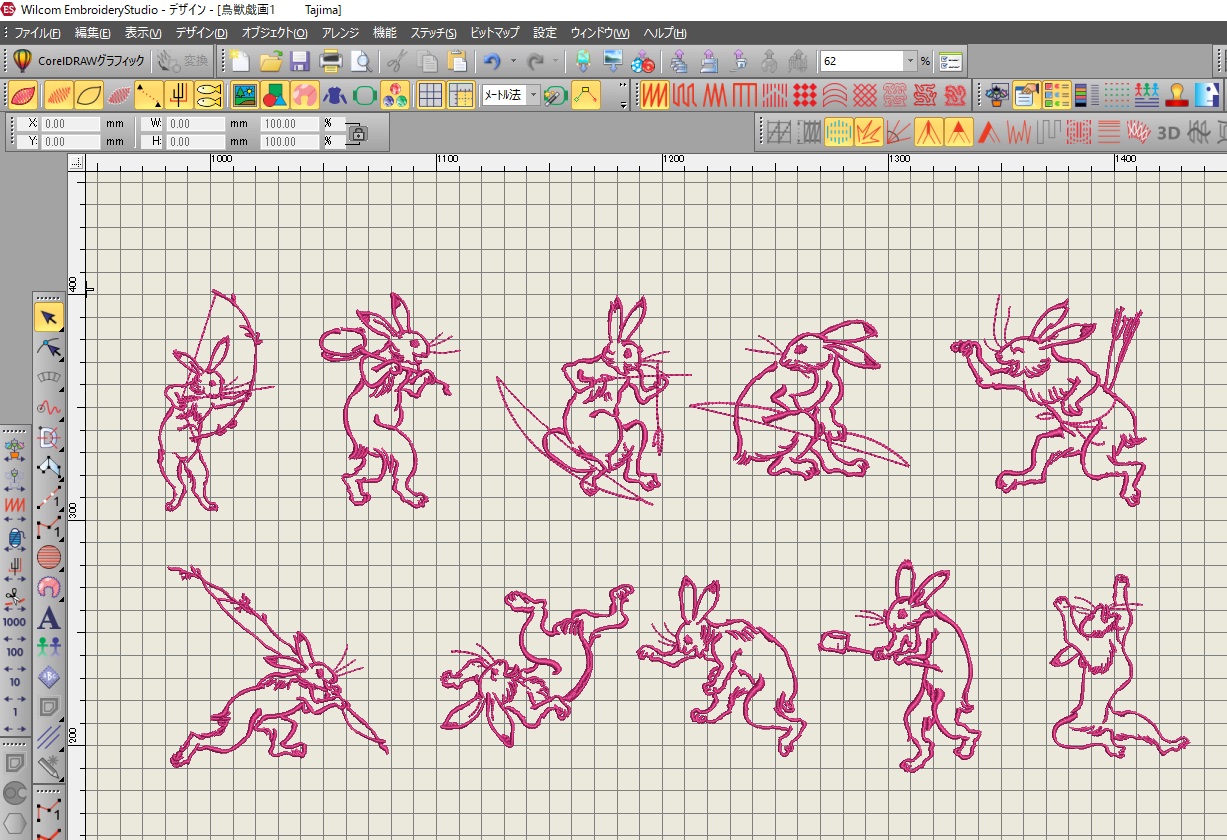The width and height of the screenshot is (1227, 840).
Task: Expand the redo history dropdown arrow
Action: (x=556, y=61)
